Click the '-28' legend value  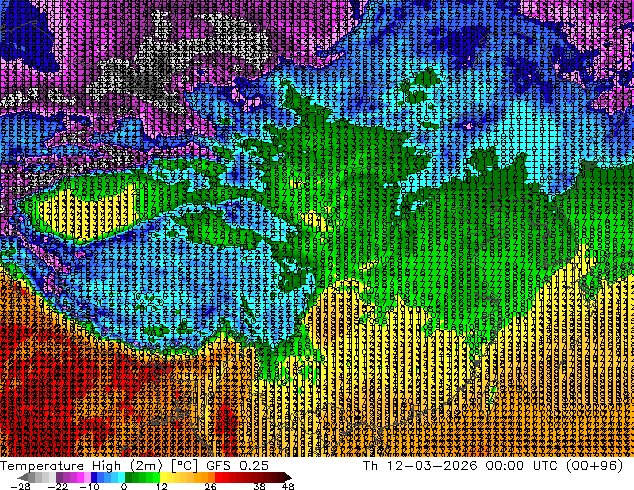point(20,486)
